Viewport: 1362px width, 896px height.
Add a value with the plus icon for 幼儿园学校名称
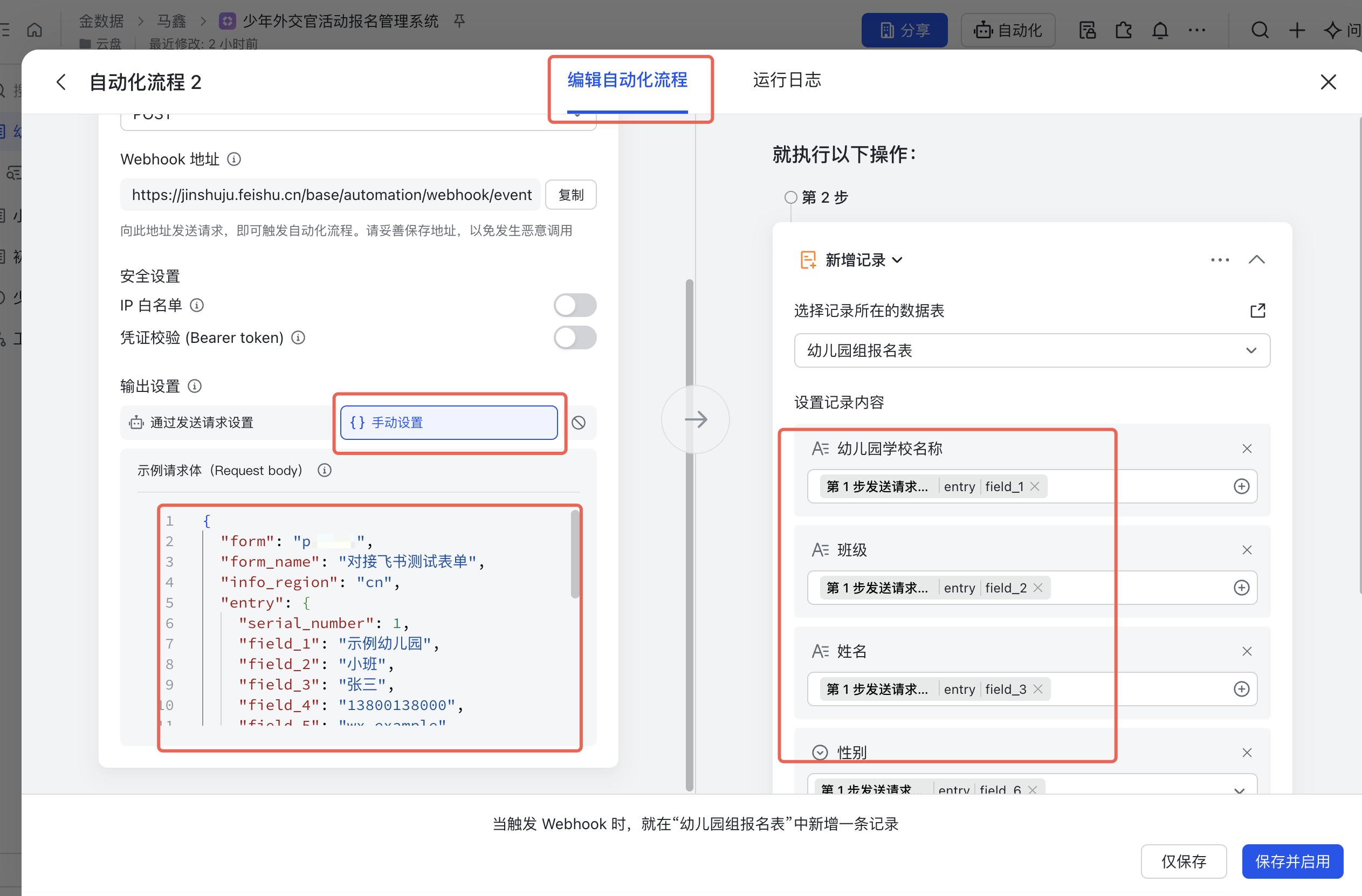click(1241, 486)
